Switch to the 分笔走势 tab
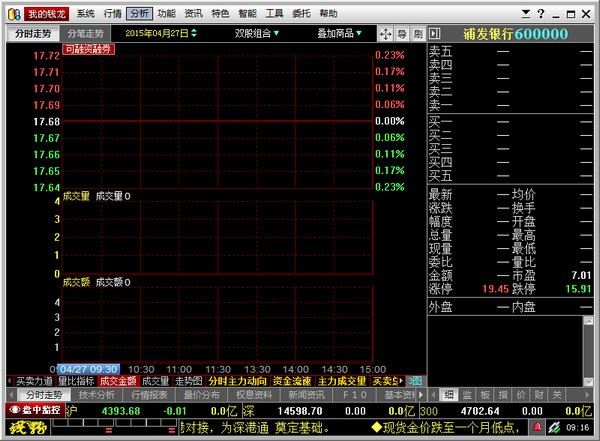Viewport: 600px width, 441px height. pyautogui.click(x=86, y=34)
